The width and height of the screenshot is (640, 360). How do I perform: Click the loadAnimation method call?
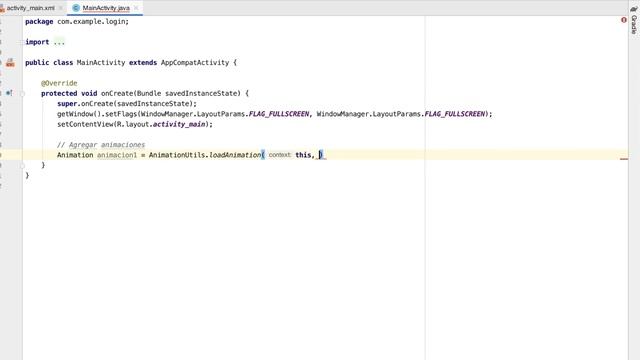click(235, 155)
